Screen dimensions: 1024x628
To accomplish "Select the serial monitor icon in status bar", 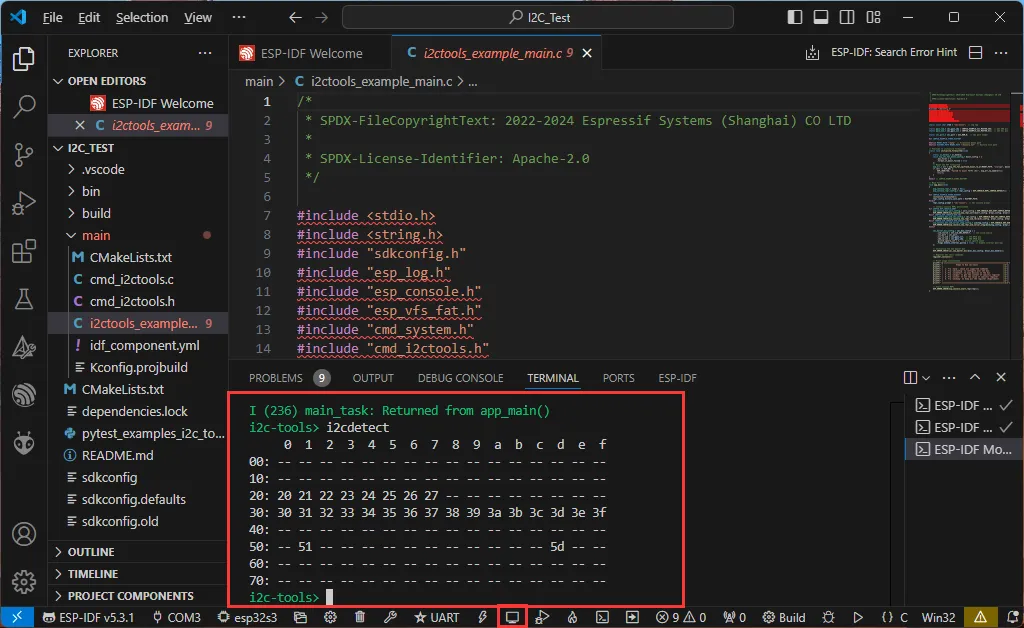I will coord(512,617).
